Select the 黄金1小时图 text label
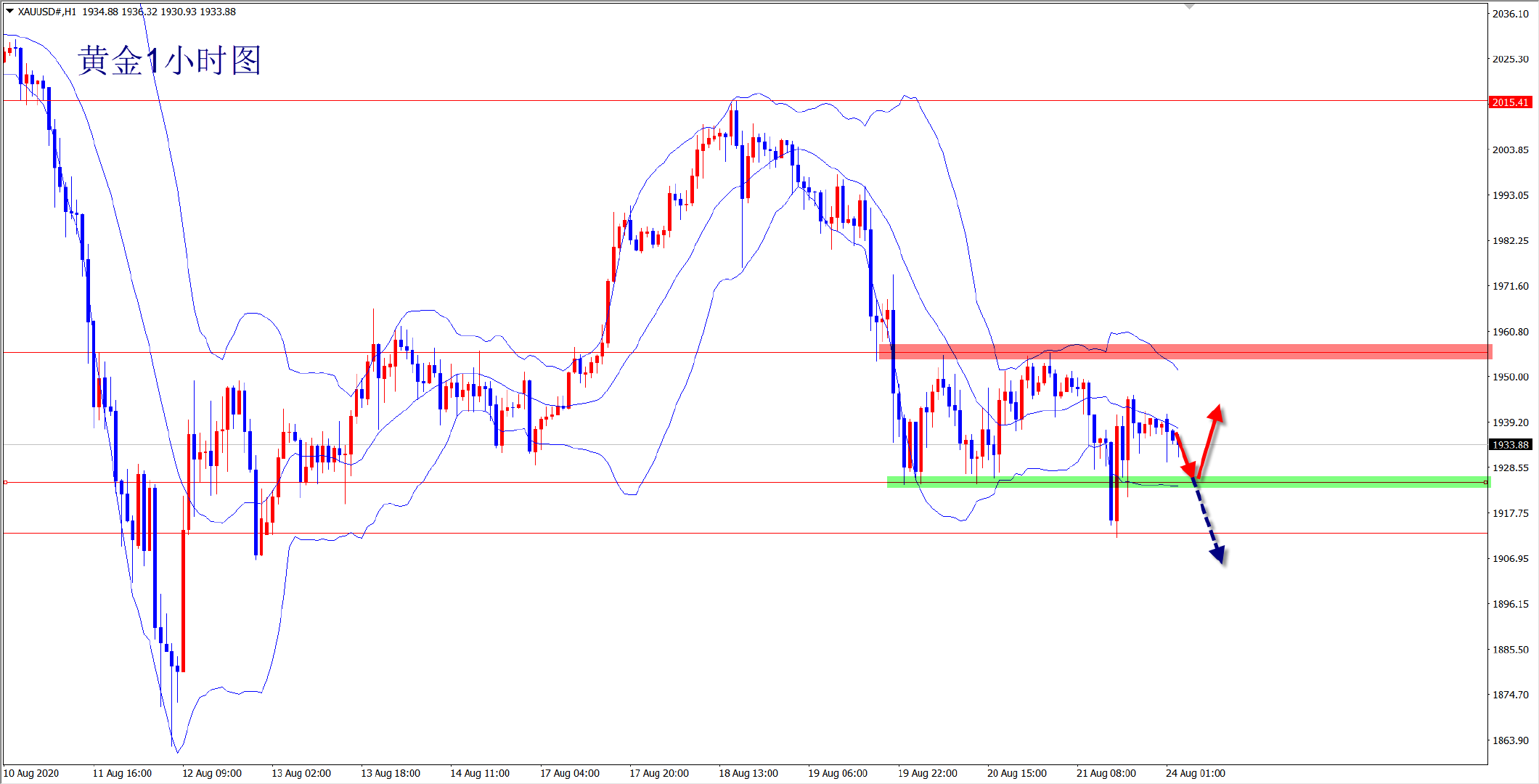Viewport: 1539px width, 784px height. [168, 61]
